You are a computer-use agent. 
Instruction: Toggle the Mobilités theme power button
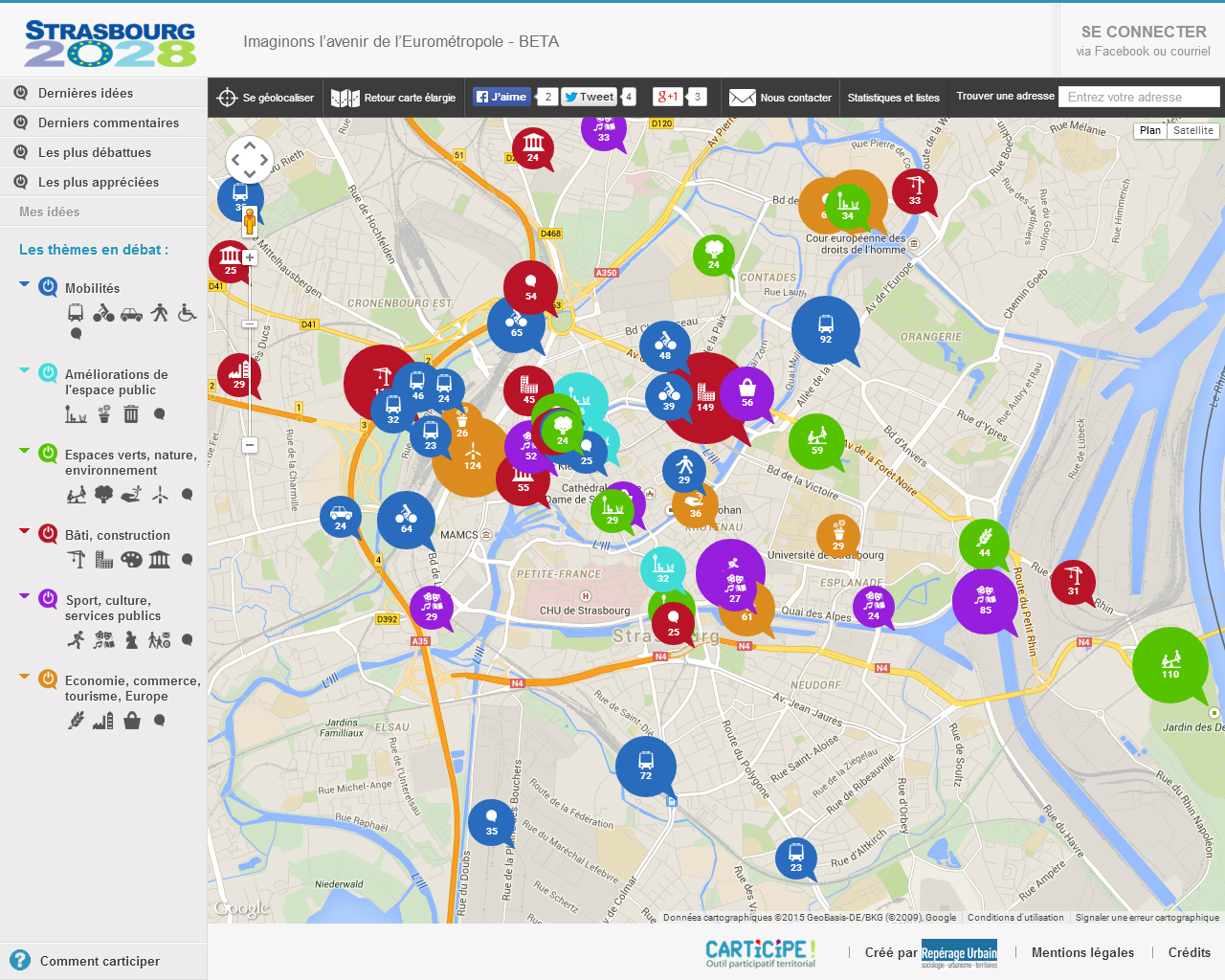(x=48, y=287)
